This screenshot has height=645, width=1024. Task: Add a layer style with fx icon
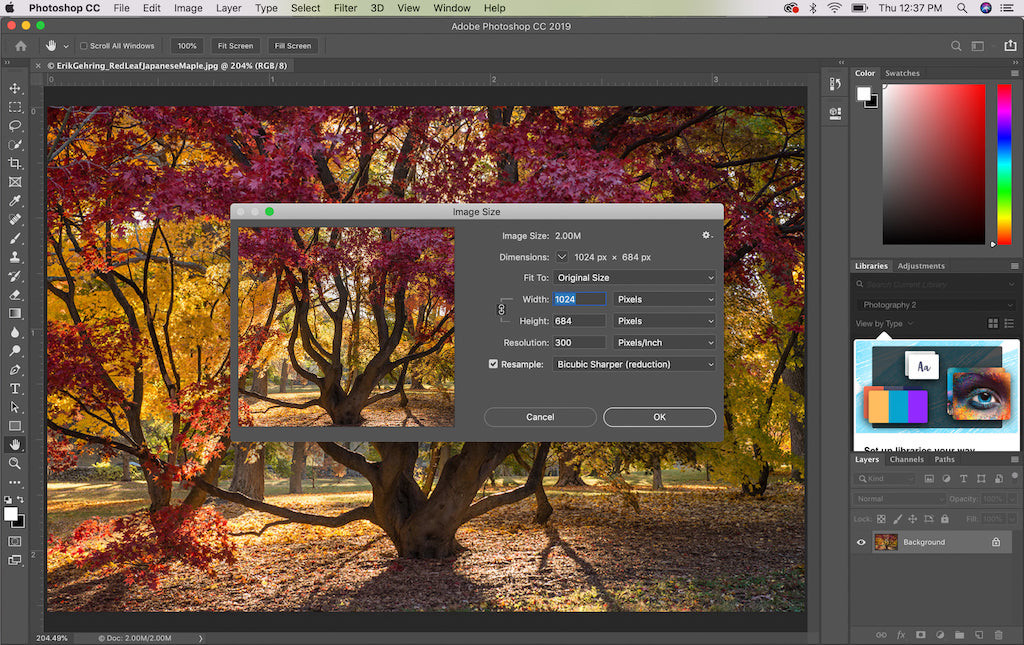[x=901, y=635]
